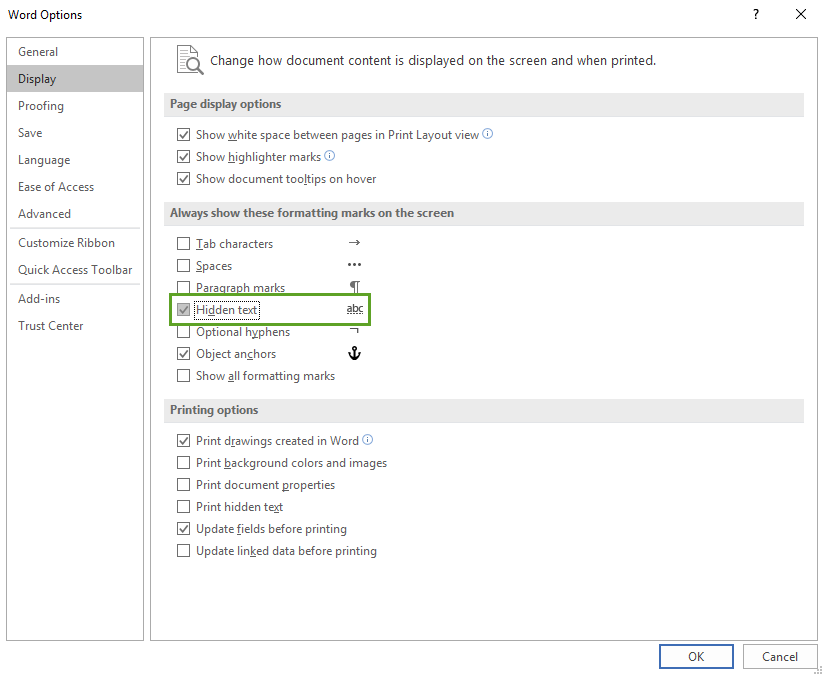This screenshot has width=824, height=676.
Task: Click info icon beside white space option
Action: click(488, 134)
